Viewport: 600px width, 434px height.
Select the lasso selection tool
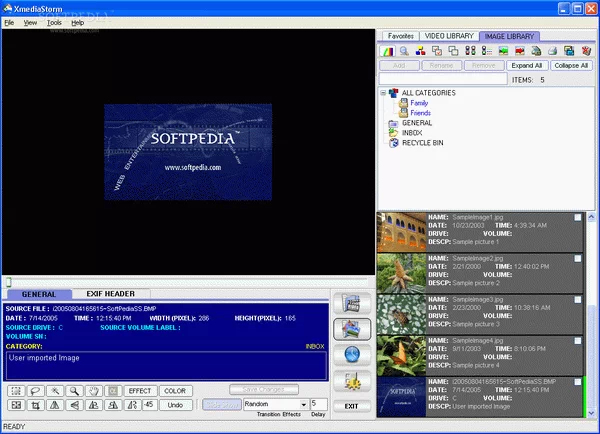click(35, 391)
